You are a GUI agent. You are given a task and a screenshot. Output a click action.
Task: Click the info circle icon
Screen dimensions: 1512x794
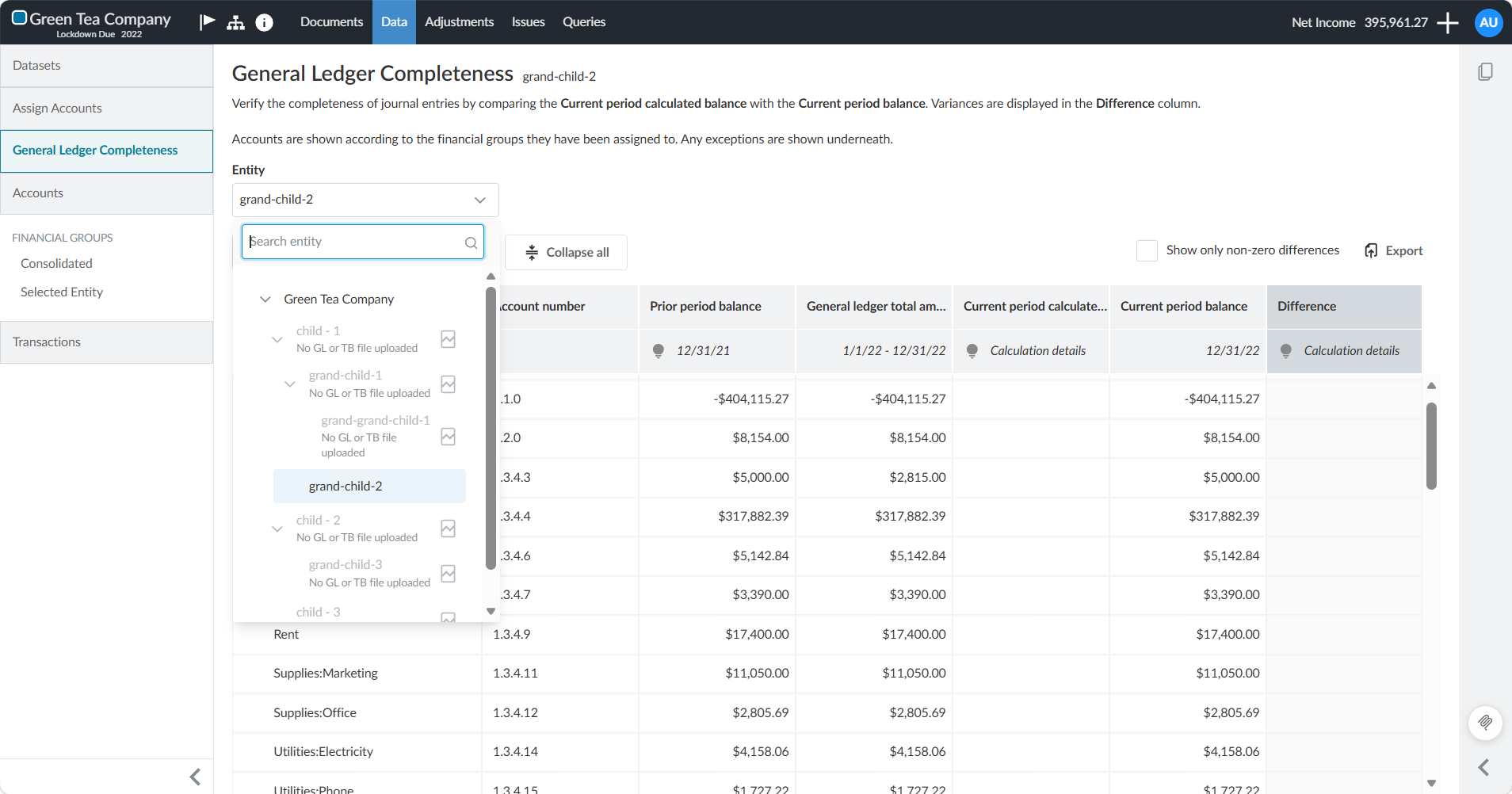[x=265, y=22]
